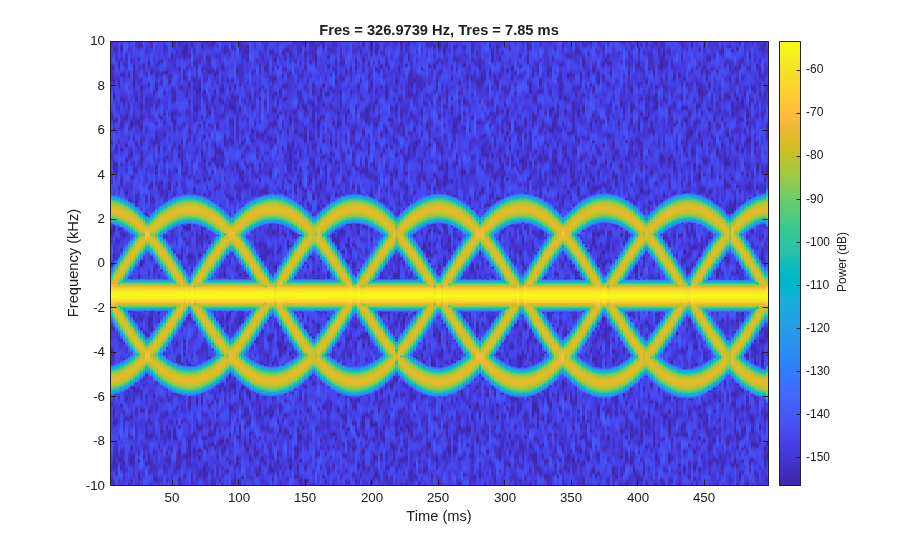
Task: Click the bright yellow horizontal band near -1.5 kHz
Action: click(x=439, y=295)
